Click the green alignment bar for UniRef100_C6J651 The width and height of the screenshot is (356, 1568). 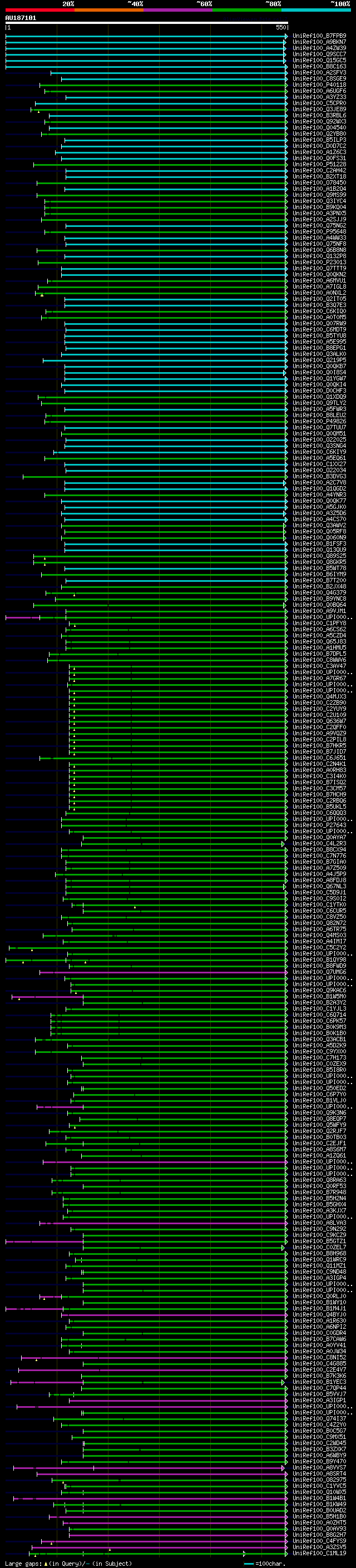pyautogui.click(x=164, y=758)
